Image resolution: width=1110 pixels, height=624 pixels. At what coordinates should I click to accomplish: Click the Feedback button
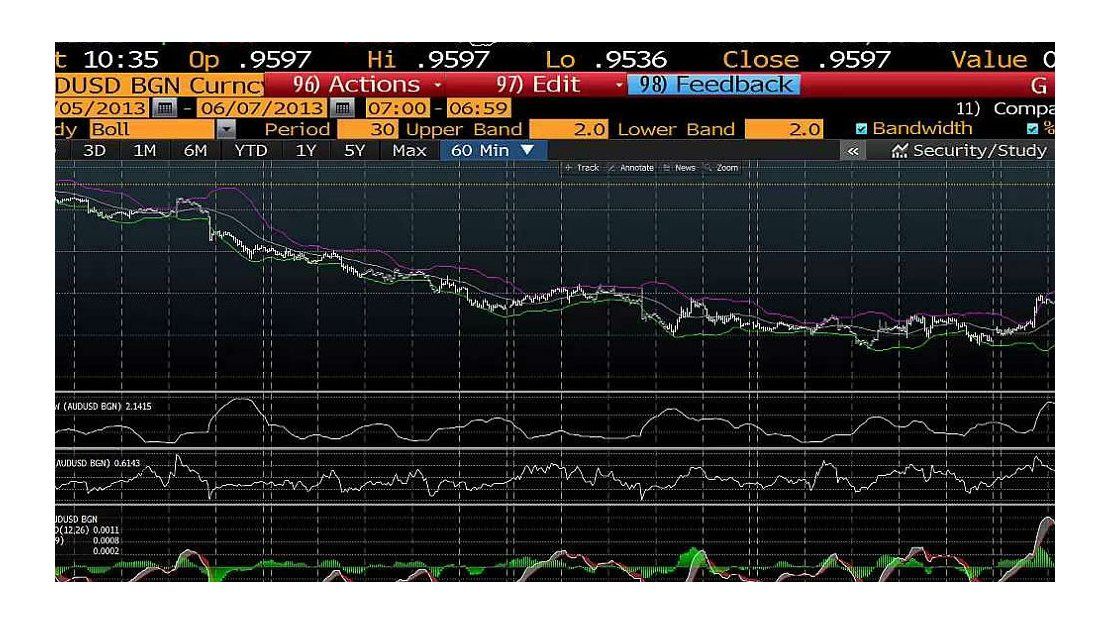[718, 86]
